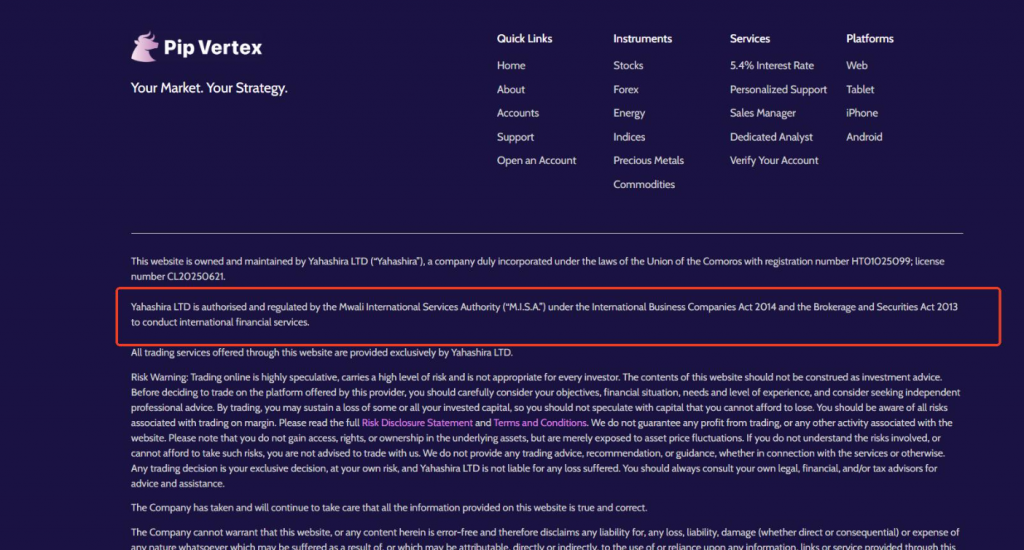Click the license number CL20250621 text

pyautogui.click(x=195, y=276)
